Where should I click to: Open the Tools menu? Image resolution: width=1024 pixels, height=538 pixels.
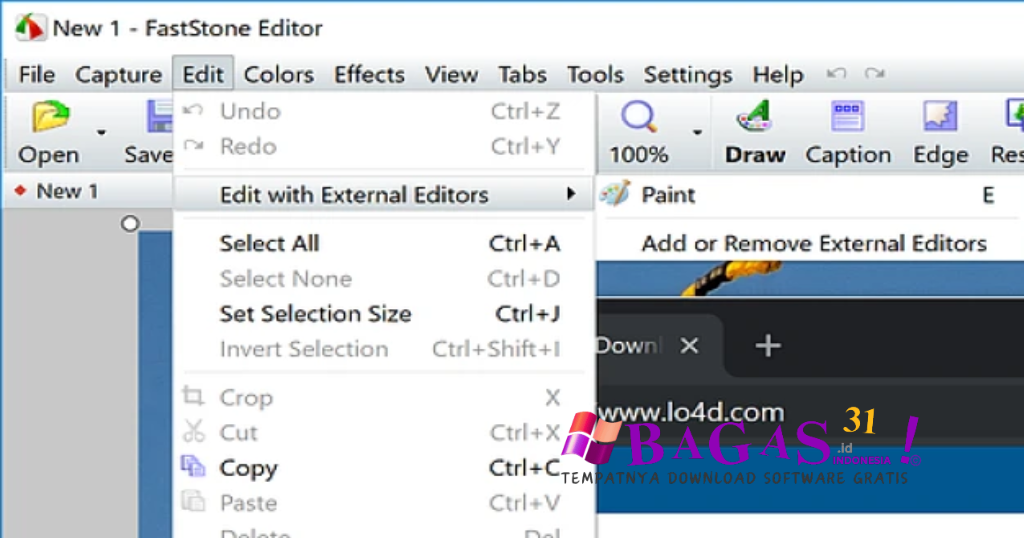click(x=595, y=74)
